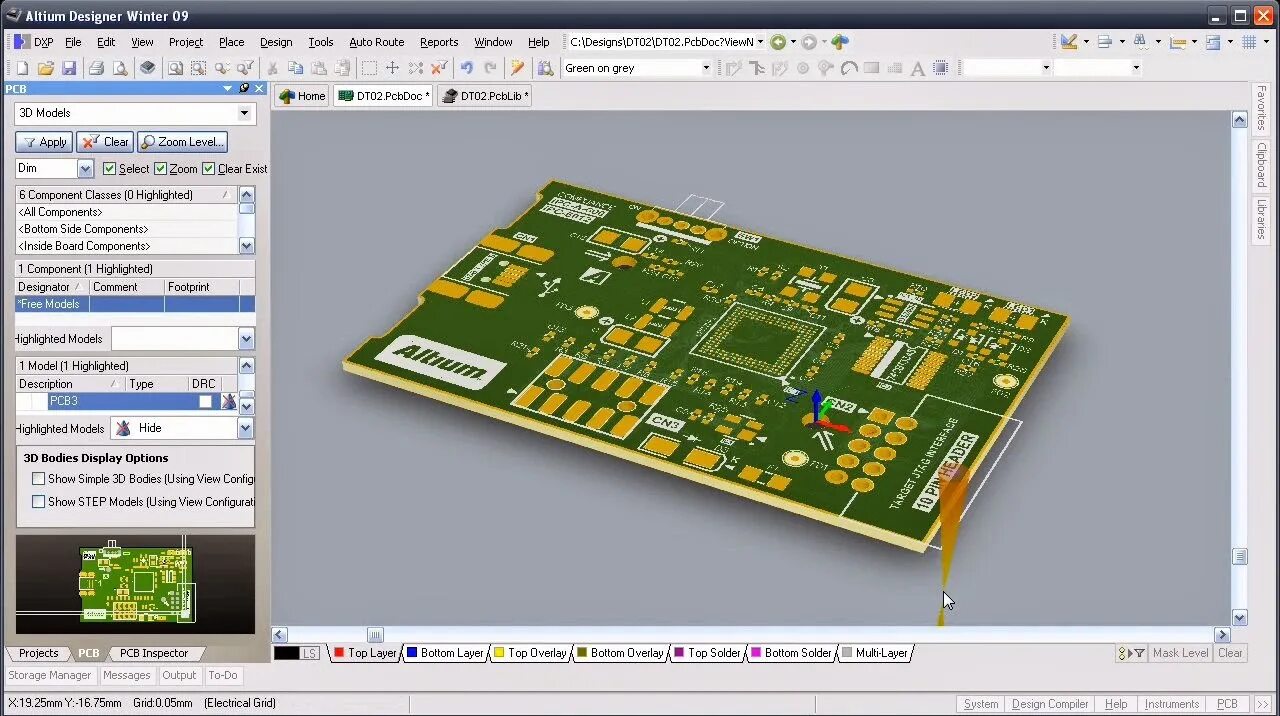Toggle DRC checkbox for PCB3 model
Screen dimensions: 1280x716
tap(205, 401)
